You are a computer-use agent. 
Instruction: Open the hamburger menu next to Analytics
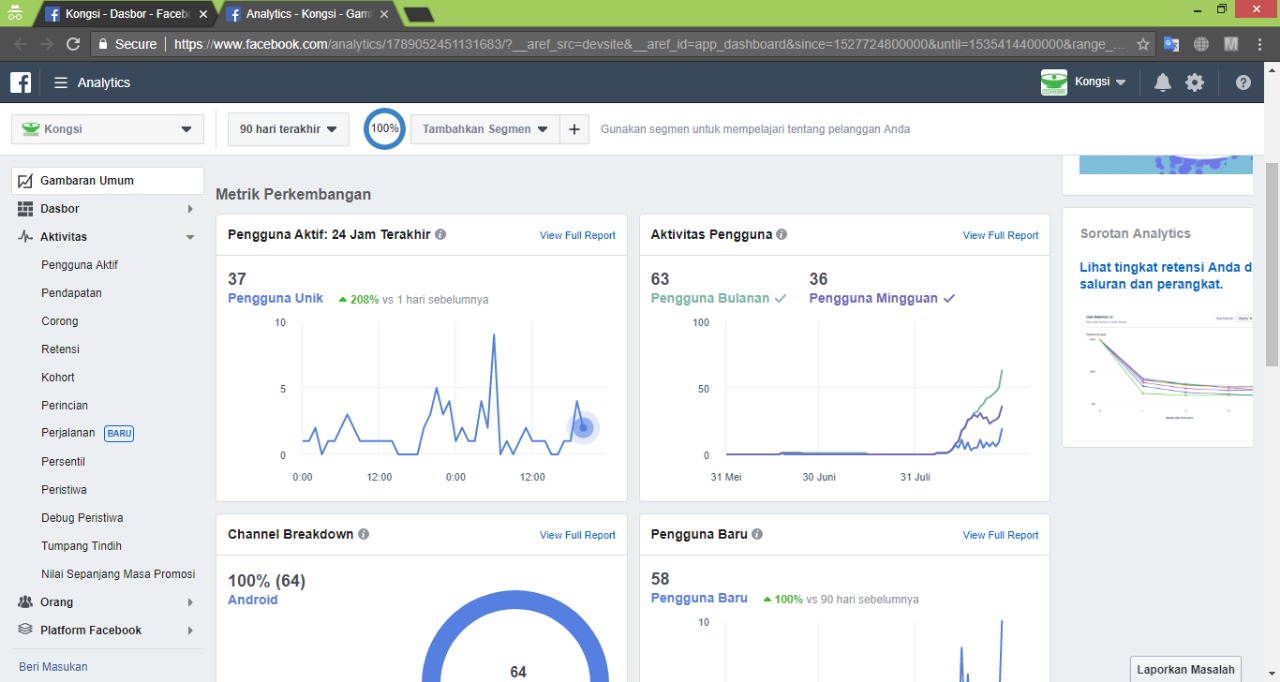(61, 83)
